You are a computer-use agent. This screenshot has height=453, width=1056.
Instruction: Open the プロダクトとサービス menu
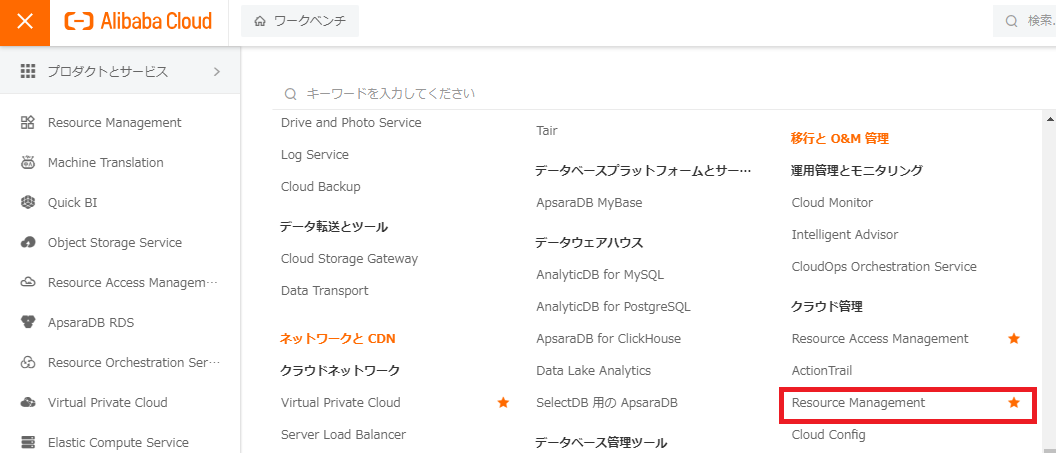click(120, 71)
